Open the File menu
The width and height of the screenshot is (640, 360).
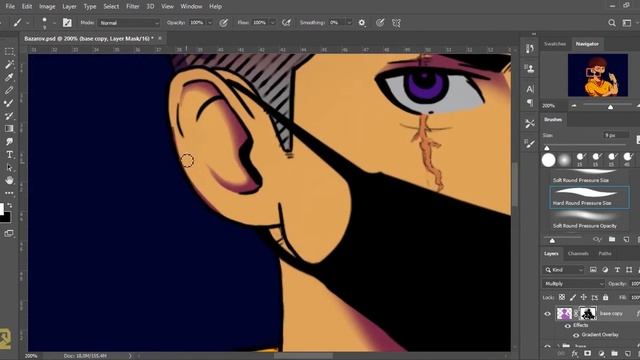[x=10, y=7]
